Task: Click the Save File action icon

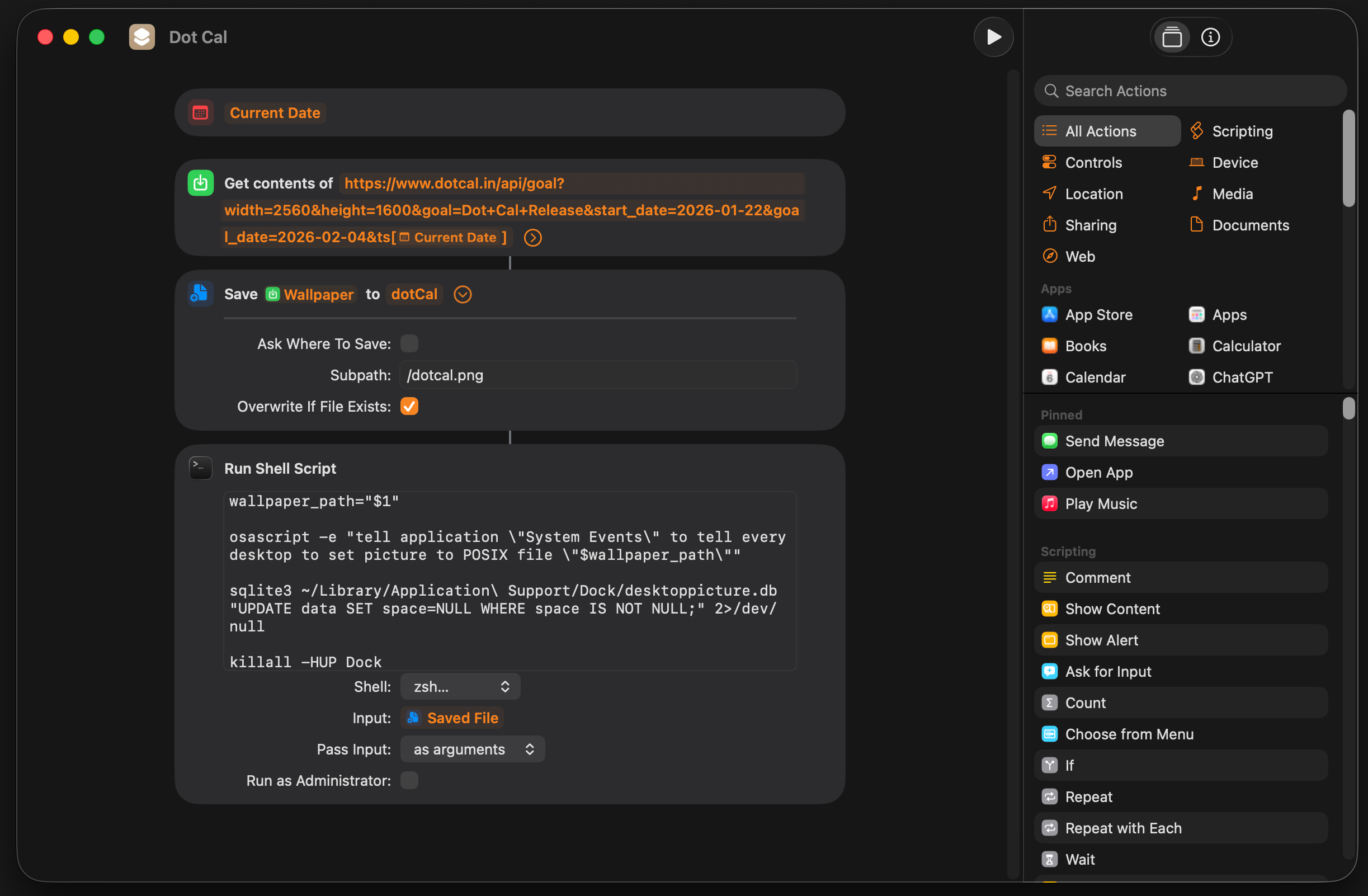Action: tap(201, 294)
